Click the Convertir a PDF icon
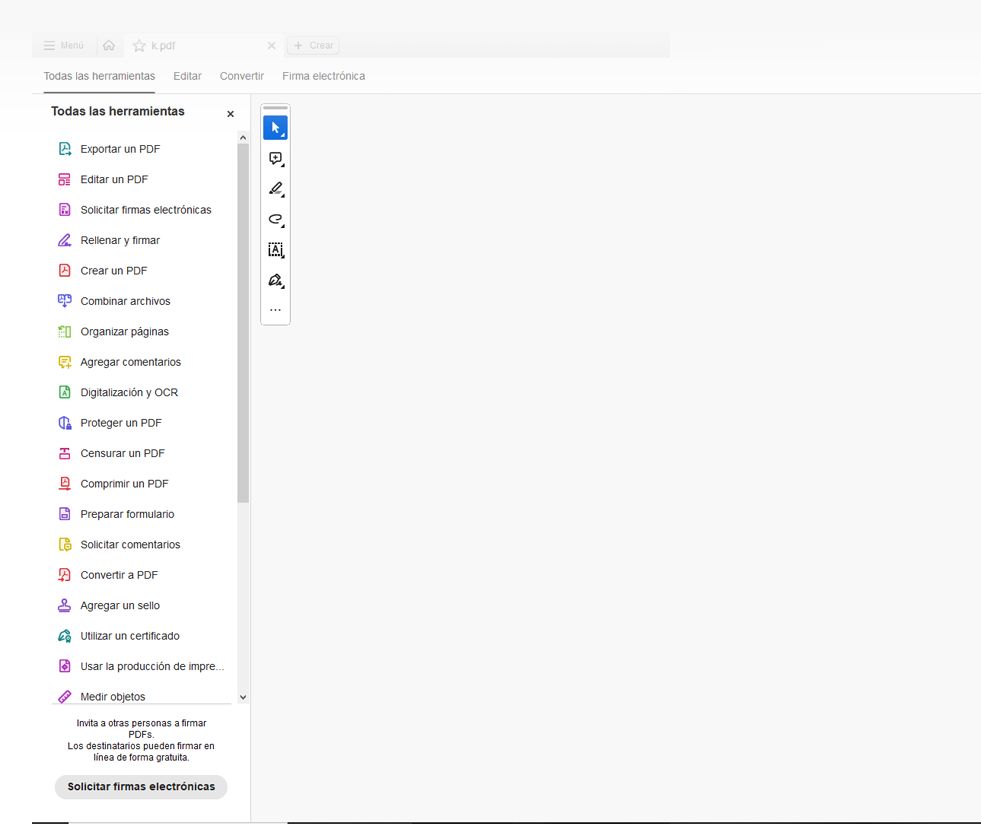The width and height of the screenshot is (981, 832). 64,575
